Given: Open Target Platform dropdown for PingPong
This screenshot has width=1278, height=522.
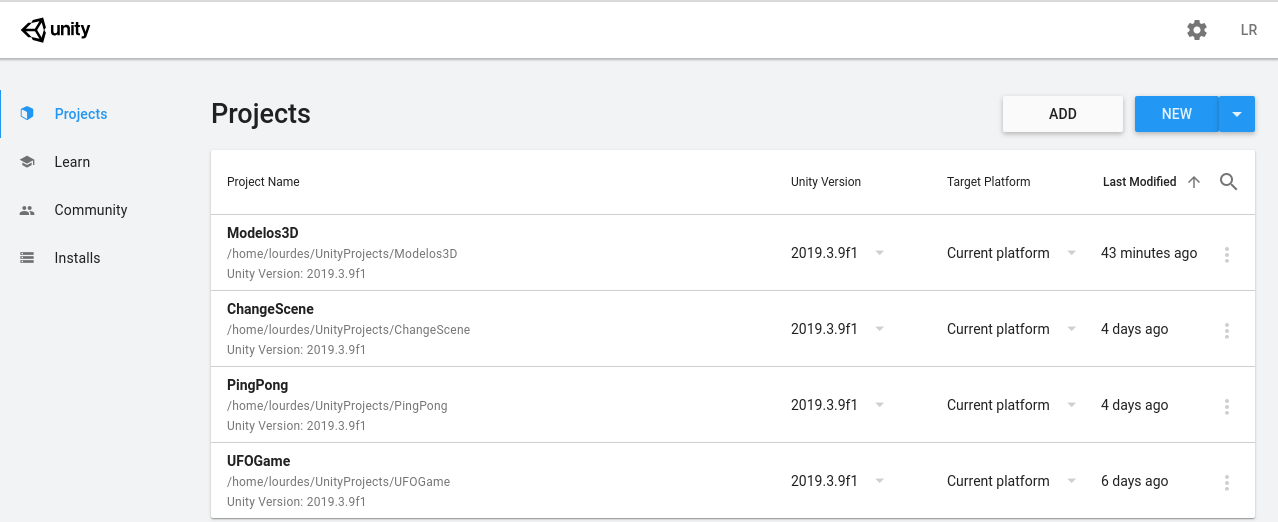Looking at the screenshot, I should point(1071,405).
